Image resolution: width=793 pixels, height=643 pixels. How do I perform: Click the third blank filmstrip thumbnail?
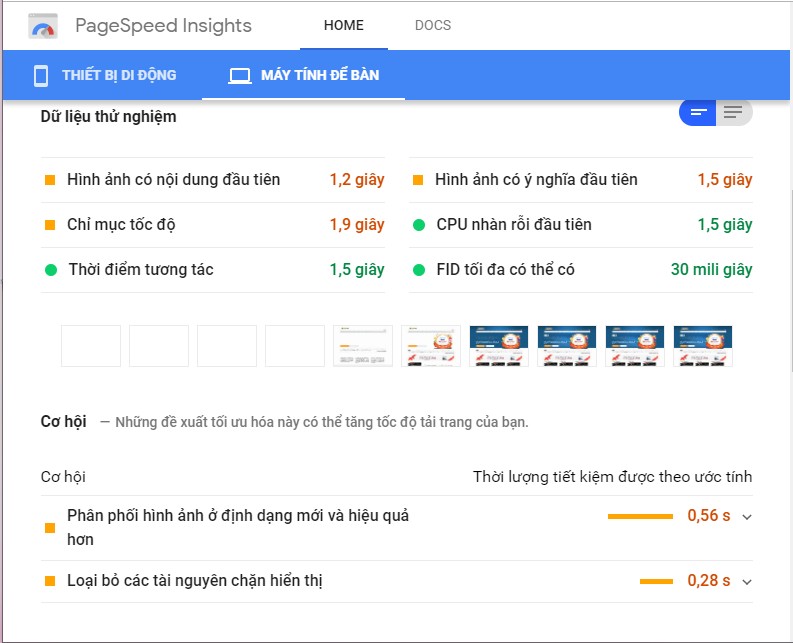(227, 346)
